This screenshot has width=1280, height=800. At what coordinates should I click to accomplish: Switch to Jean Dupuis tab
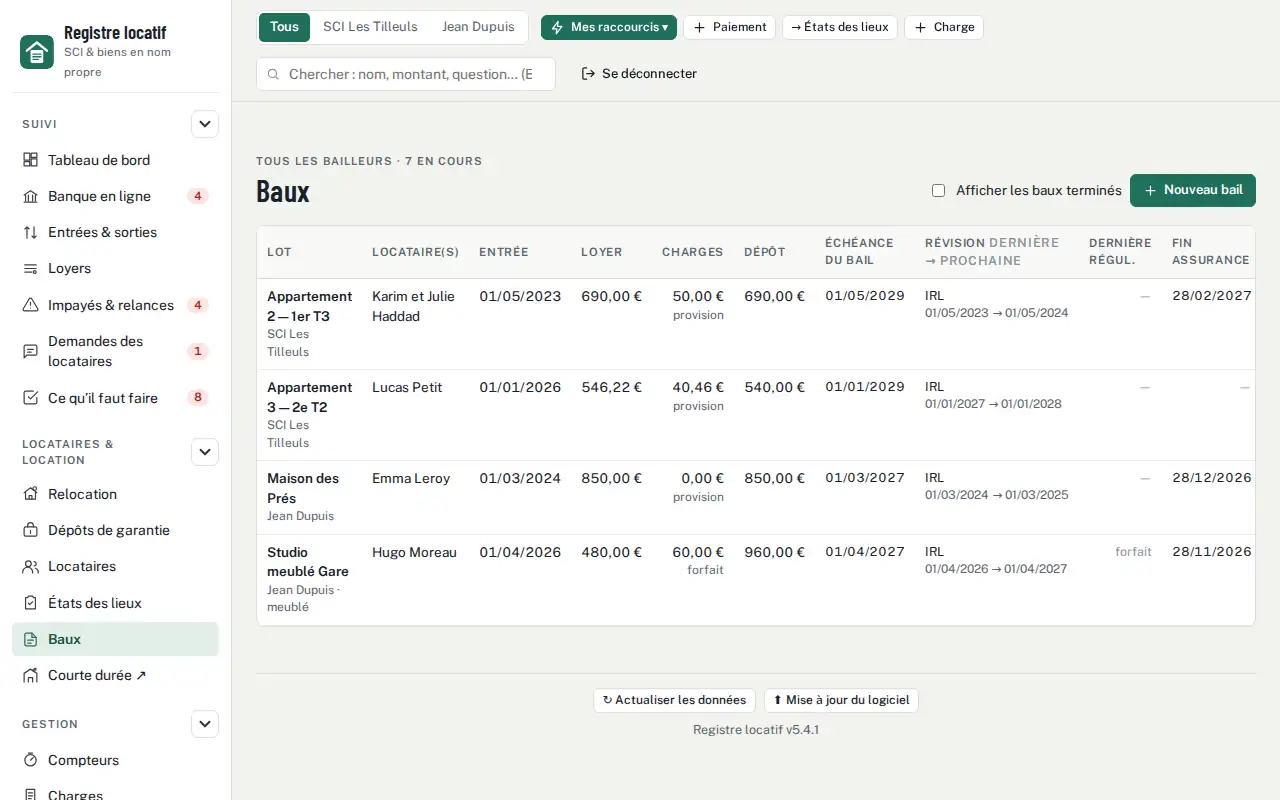(478, 27)
